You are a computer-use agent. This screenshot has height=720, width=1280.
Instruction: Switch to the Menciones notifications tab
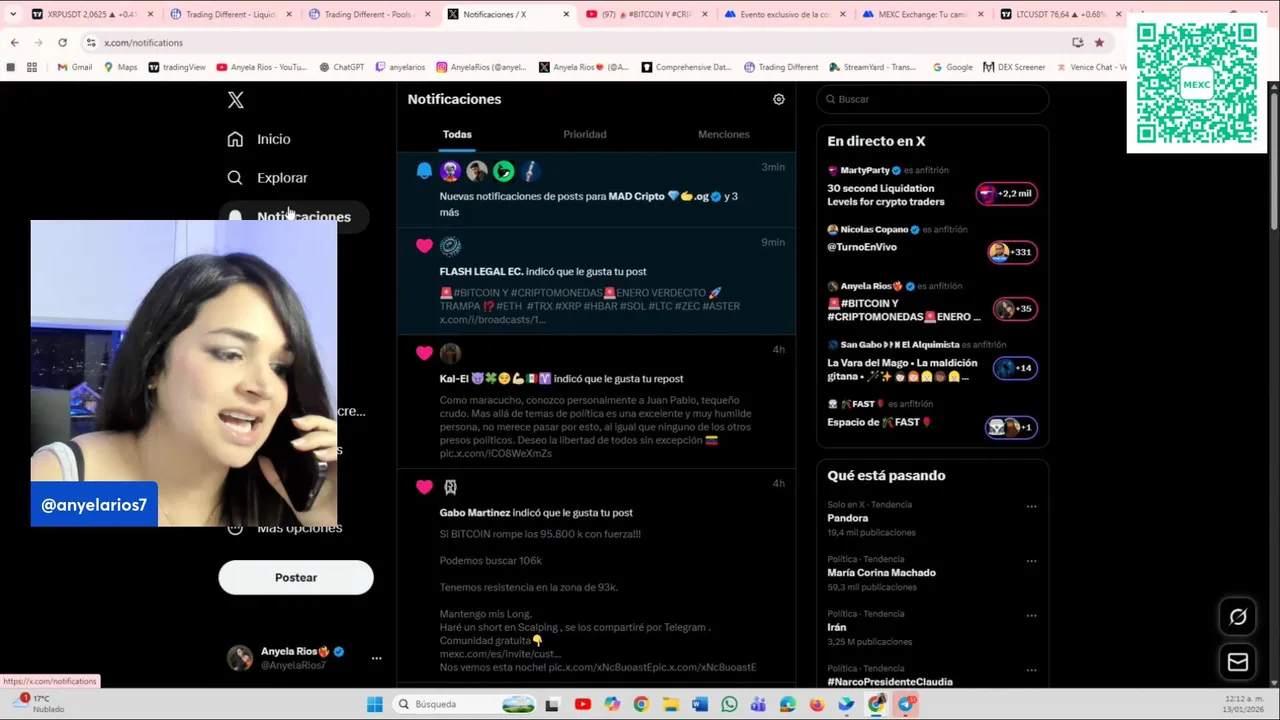point(723,134)
